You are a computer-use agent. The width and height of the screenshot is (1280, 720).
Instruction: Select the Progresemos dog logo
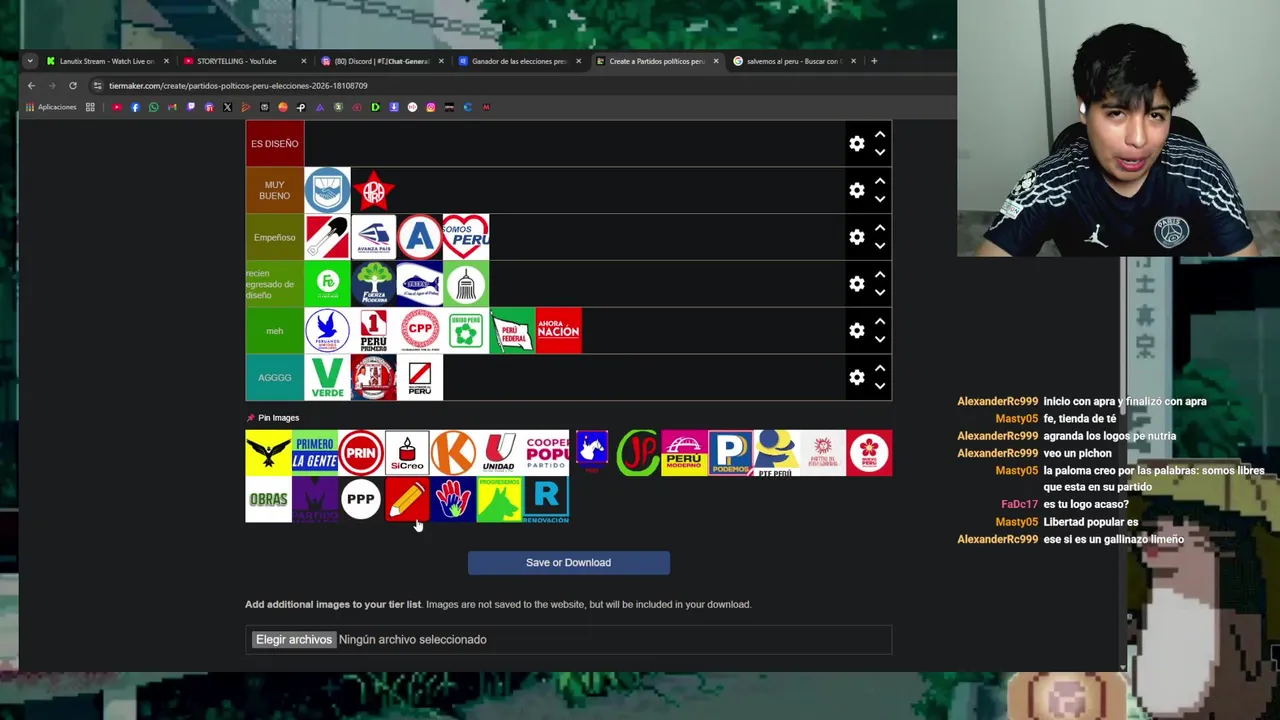499,499
